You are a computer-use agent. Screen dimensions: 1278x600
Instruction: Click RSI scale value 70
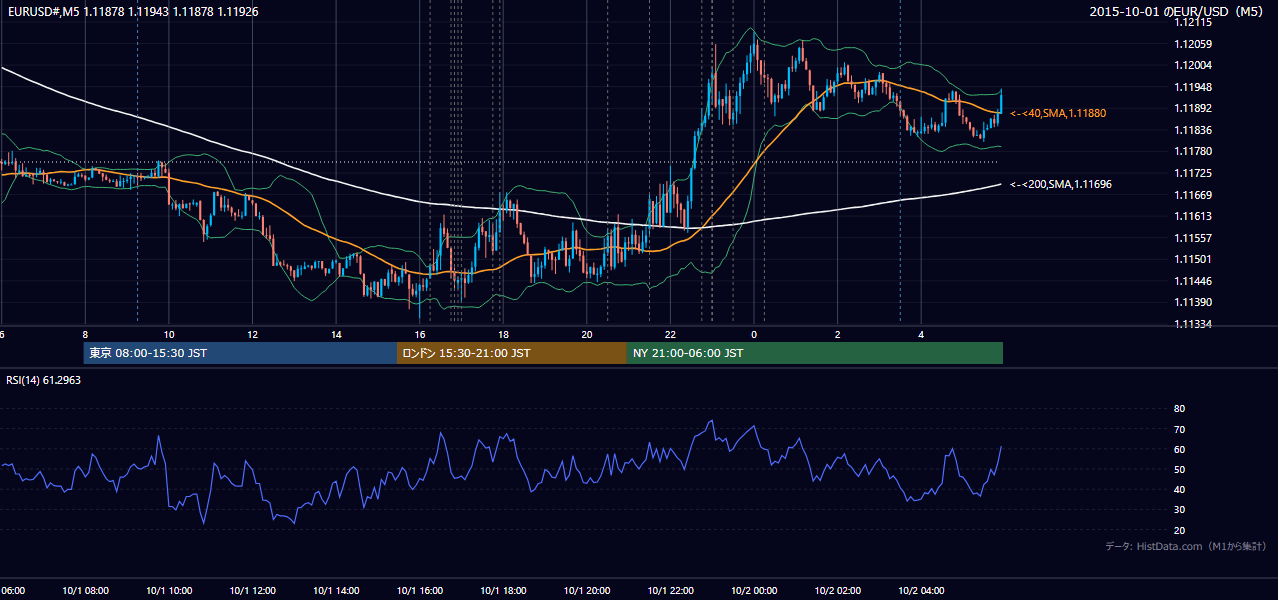(1179, 429)
